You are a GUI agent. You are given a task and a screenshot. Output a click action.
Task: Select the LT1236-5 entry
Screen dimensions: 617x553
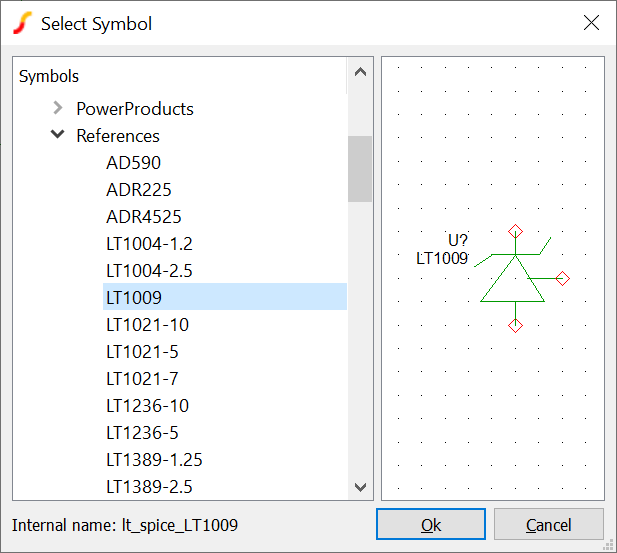(x=143, y=432)
